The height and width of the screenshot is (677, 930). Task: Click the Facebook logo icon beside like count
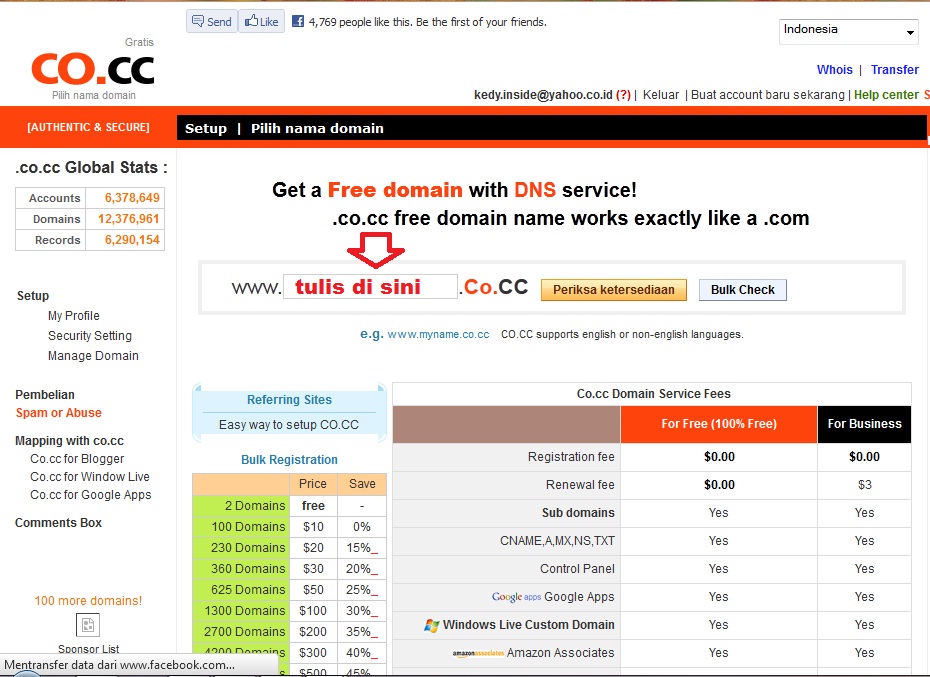click(298, 21)
